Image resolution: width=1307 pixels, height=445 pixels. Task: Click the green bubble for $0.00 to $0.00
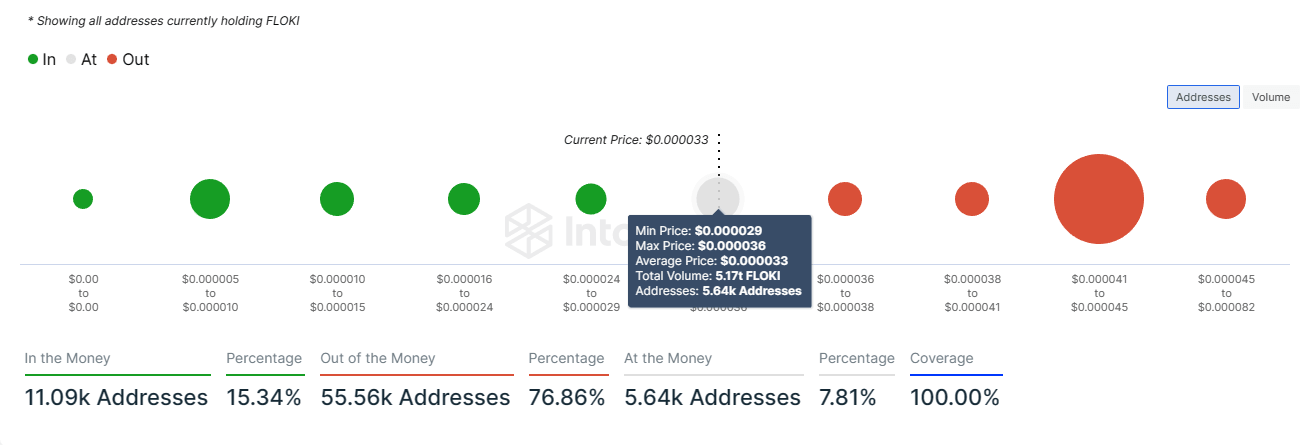(x=83, y=199)
